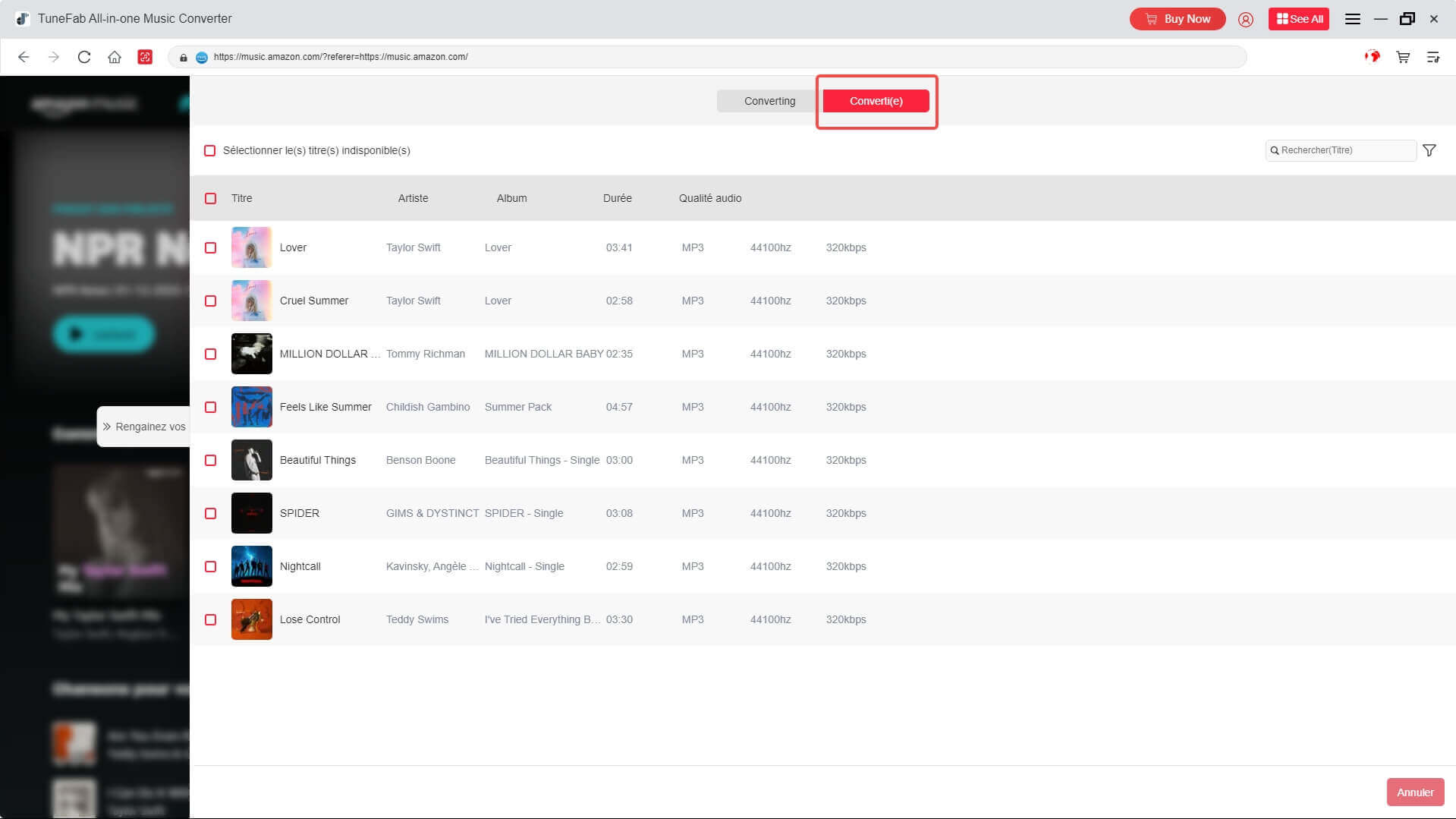Mark the Lose Control row checkbox

click(x=211, y=619)
